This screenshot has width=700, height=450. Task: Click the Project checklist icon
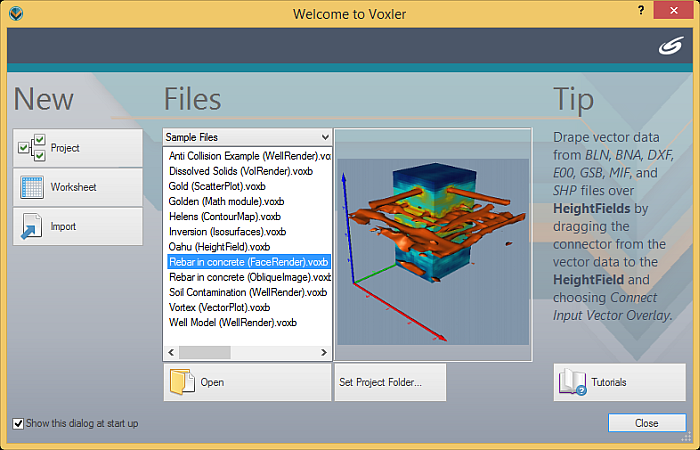(x=32, y=148)
